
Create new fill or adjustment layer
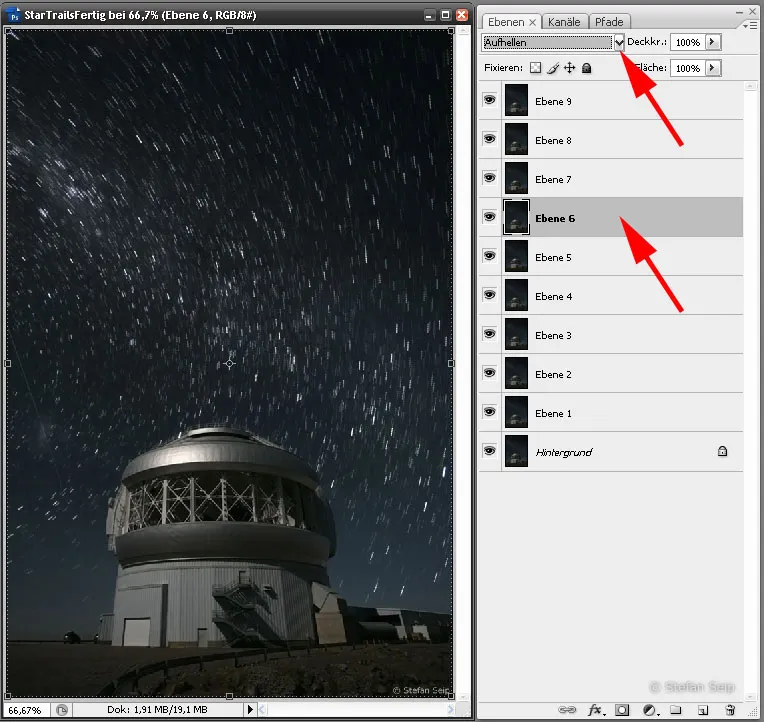[649, 710]
